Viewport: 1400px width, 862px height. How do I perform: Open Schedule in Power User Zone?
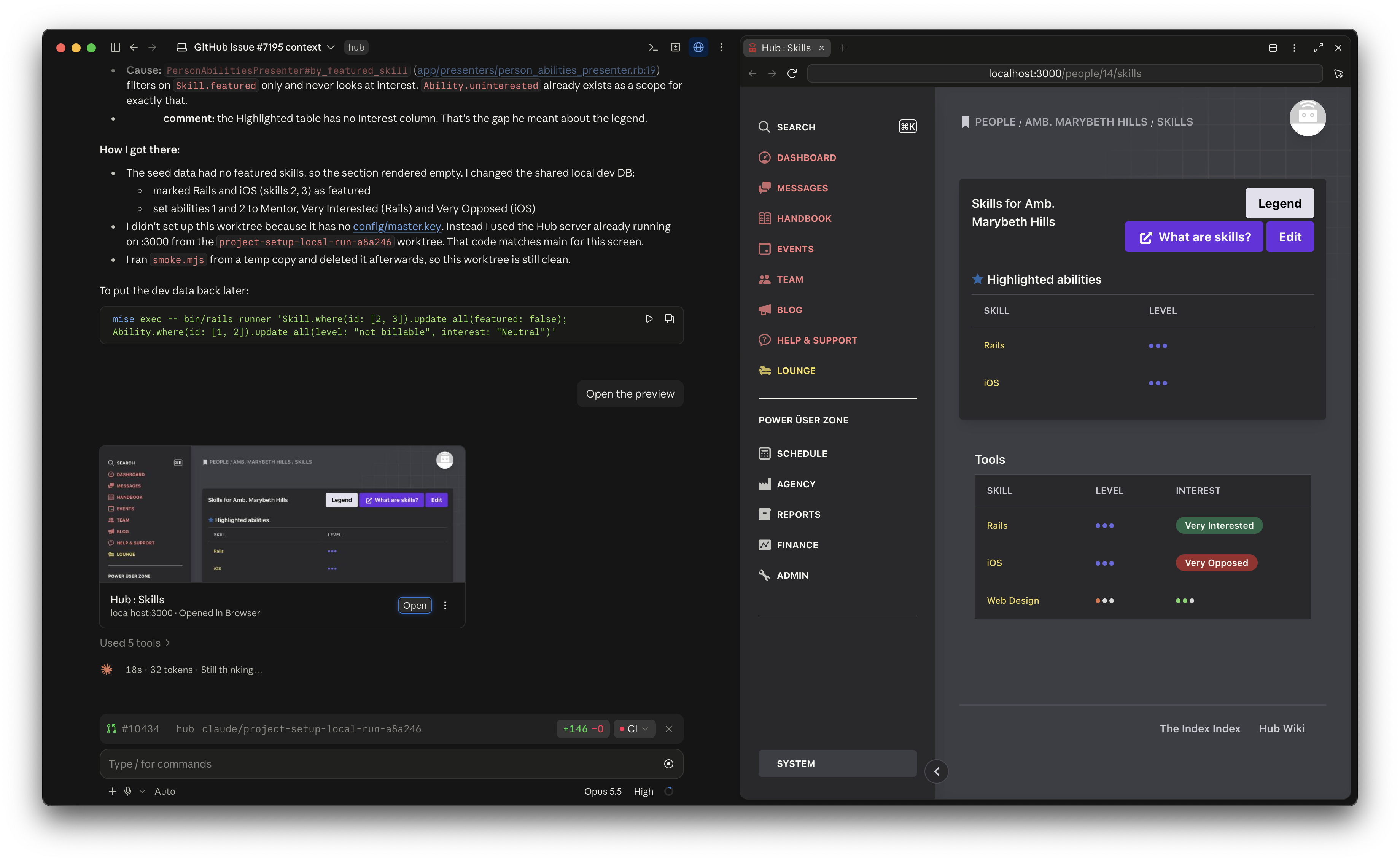coord(792,453)
